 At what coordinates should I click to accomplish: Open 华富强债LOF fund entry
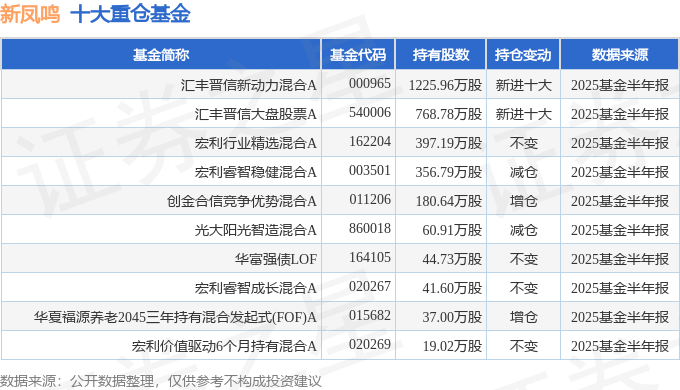coord(276,259)
